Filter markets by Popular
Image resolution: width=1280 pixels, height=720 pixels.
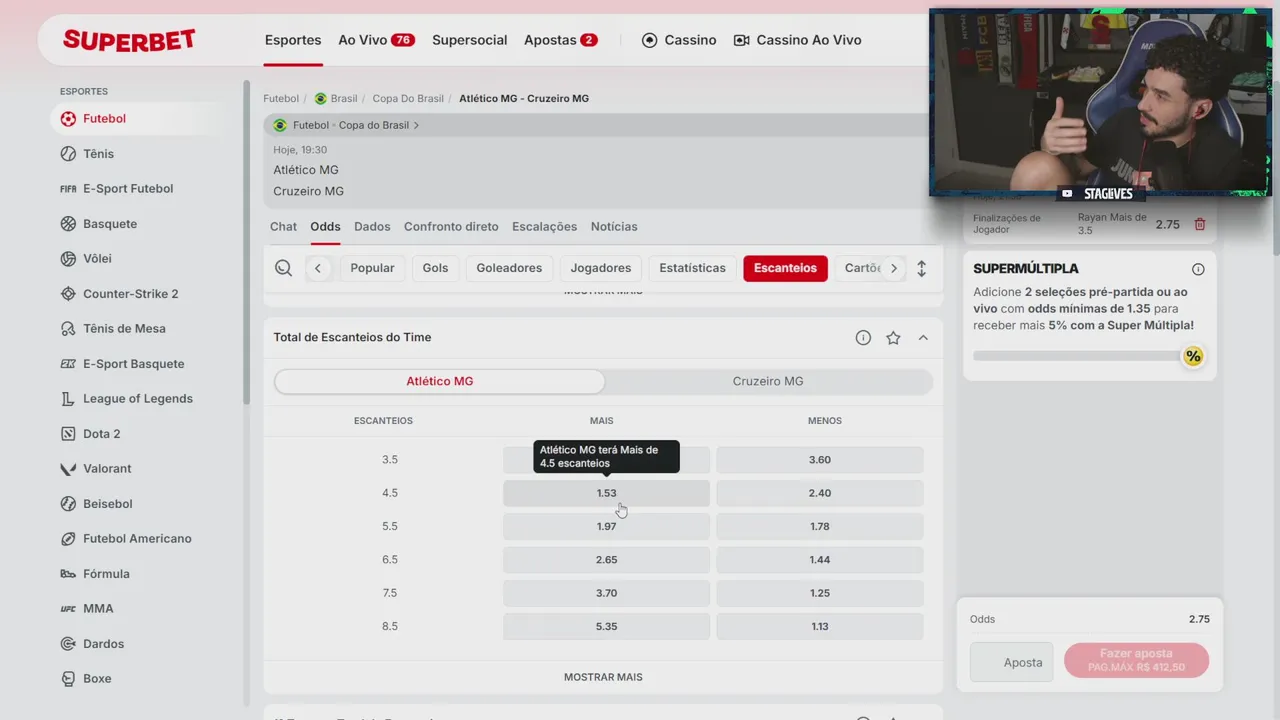click(372, 268)
